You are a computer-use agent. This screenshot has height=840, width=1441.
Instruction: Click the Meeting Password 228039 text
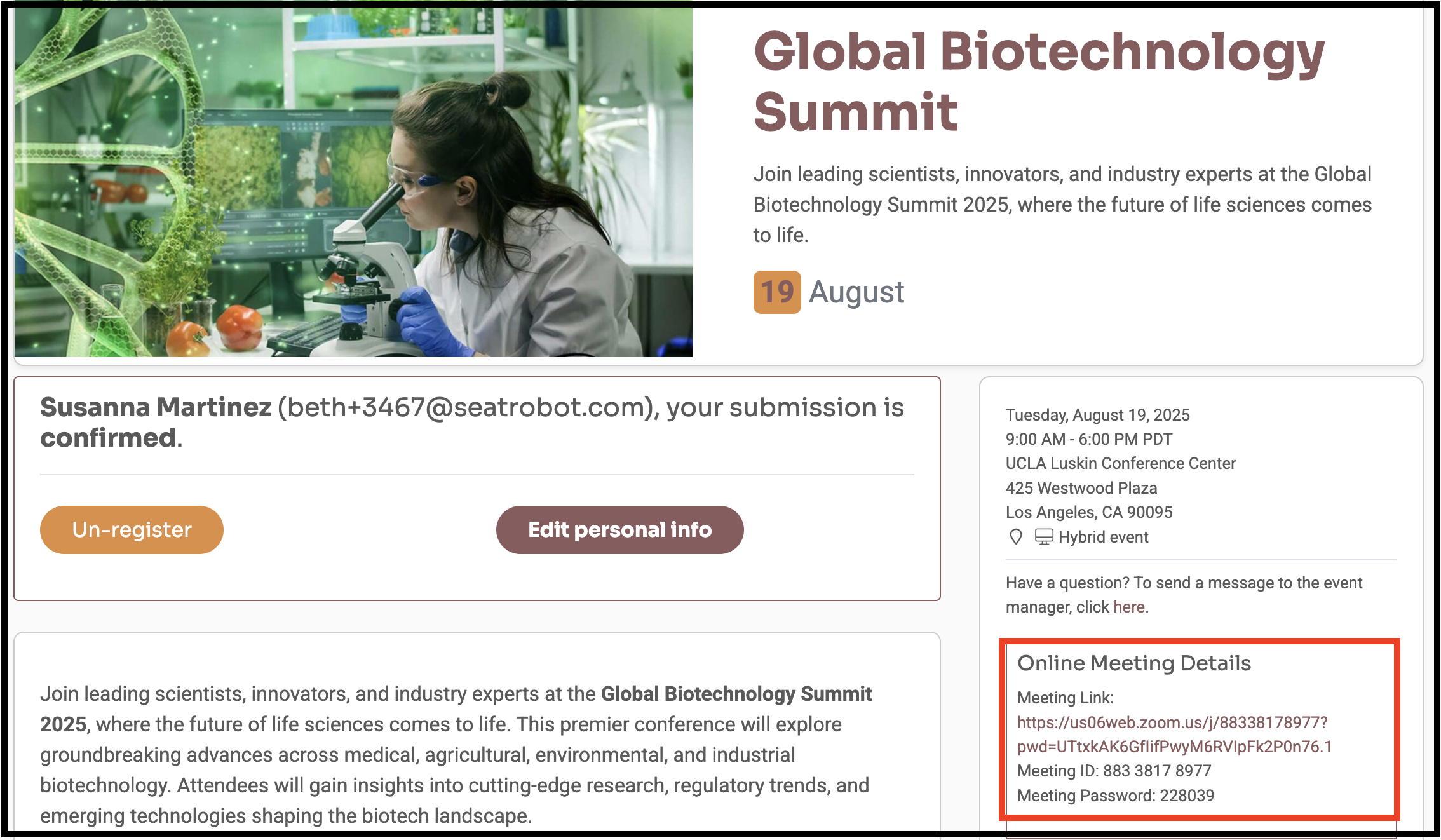[1115, 796]
